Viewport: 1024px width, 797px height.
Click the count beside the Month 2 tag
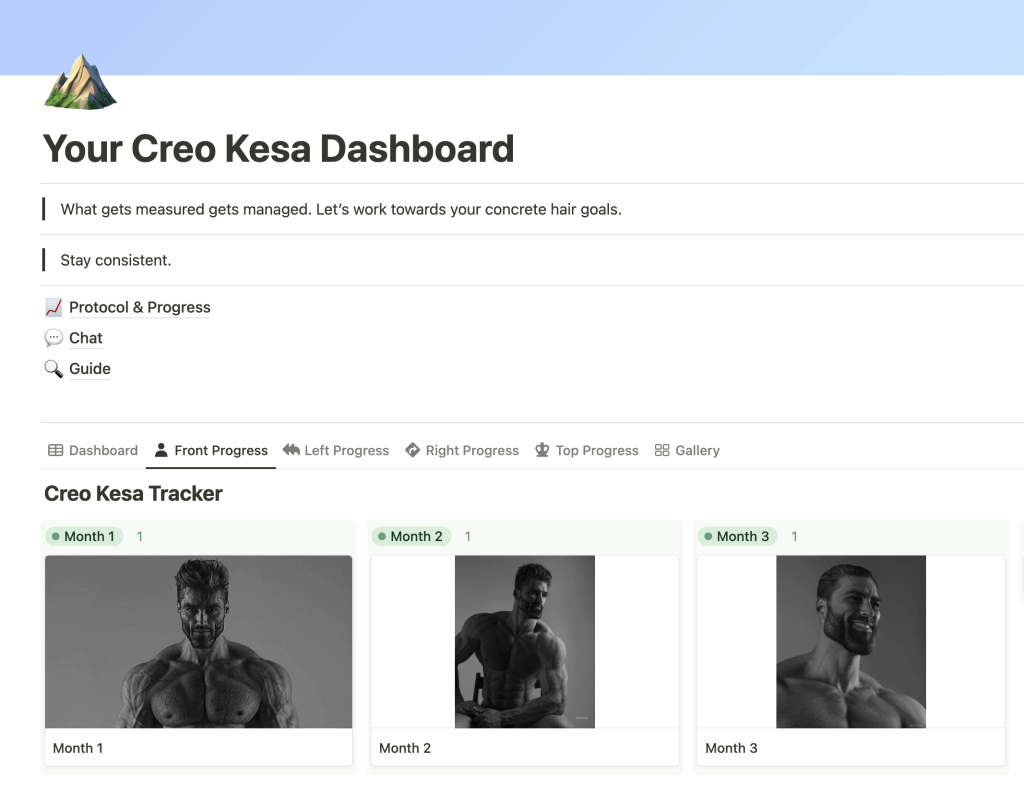467,536
